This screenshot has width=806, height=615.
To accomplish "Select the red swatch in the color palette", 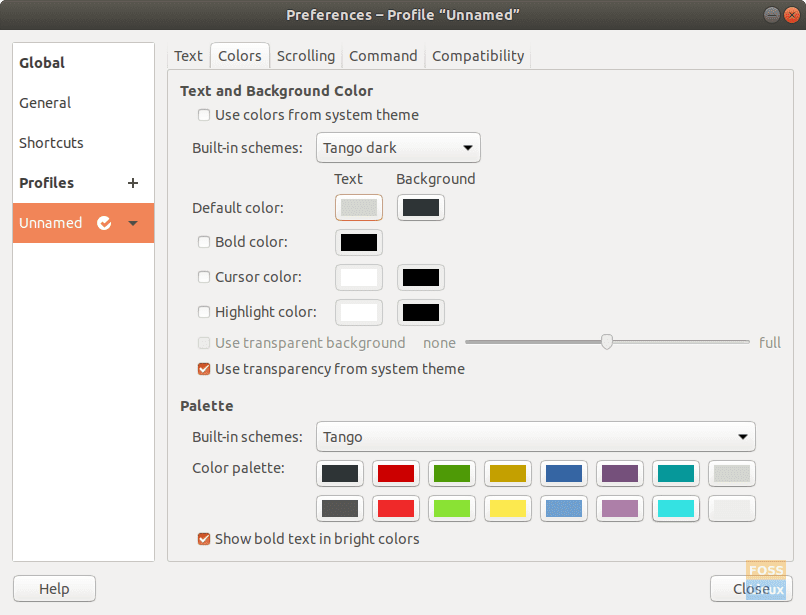I will click(x=395, y=473).
